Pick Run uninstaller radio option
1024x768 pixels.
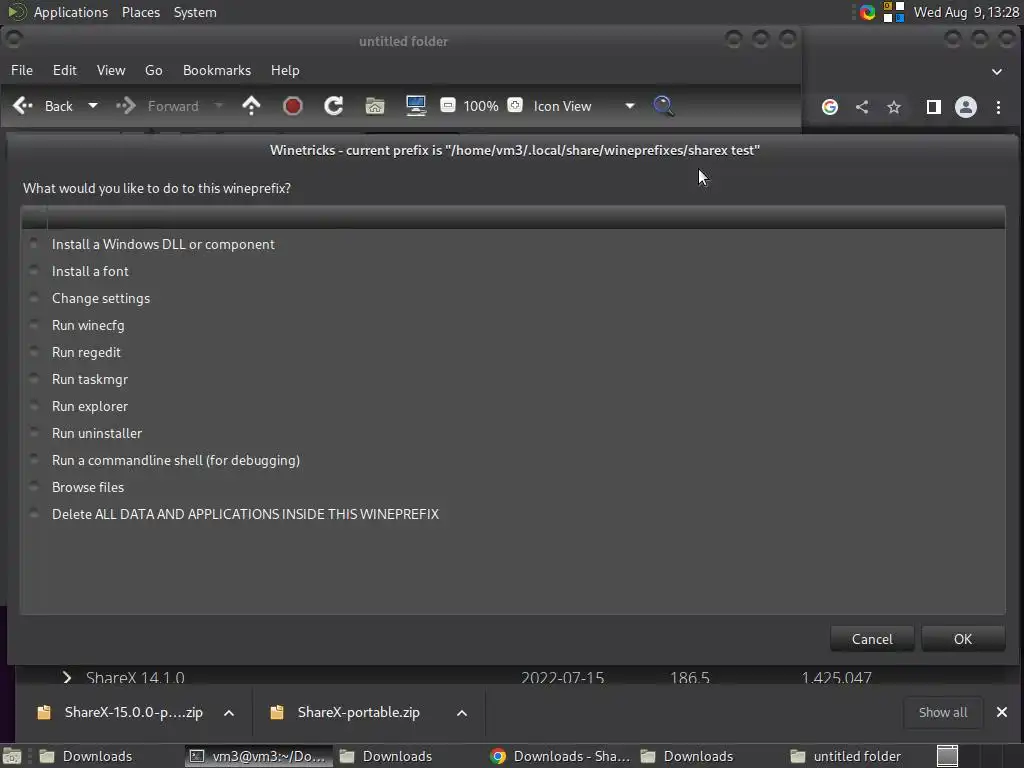(34, 432)
